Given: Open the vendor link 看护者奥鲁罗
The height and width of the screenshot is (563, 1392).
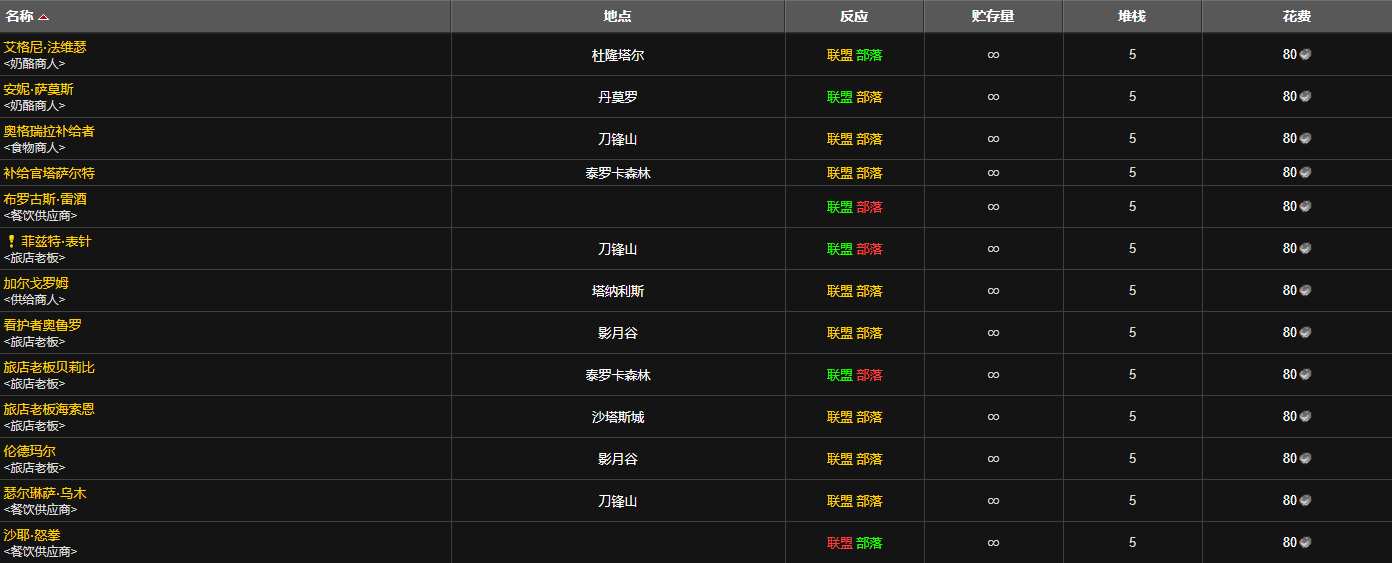Looking at the screenshot, I should 42,325.
